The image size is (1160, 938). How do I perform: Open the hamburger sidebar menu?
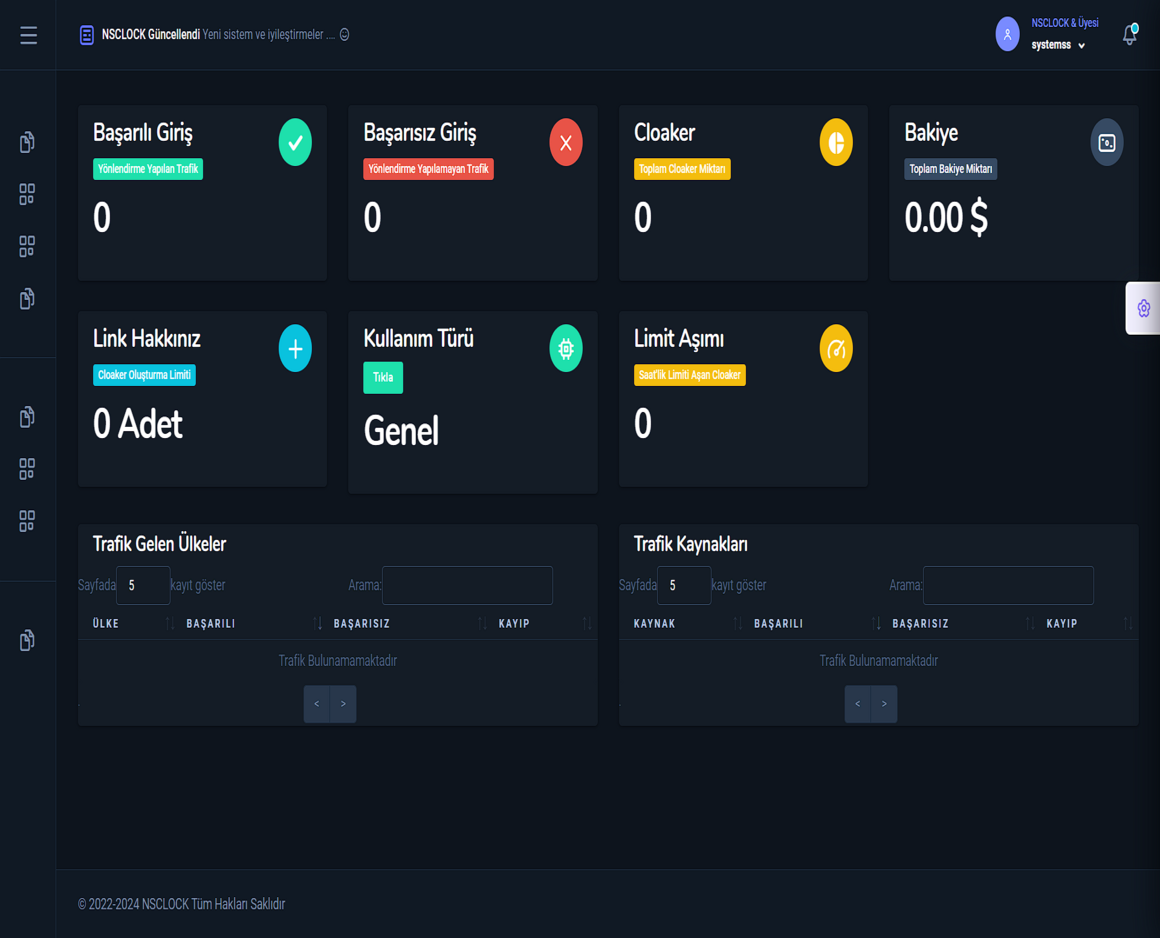click(x=28, y=35)
